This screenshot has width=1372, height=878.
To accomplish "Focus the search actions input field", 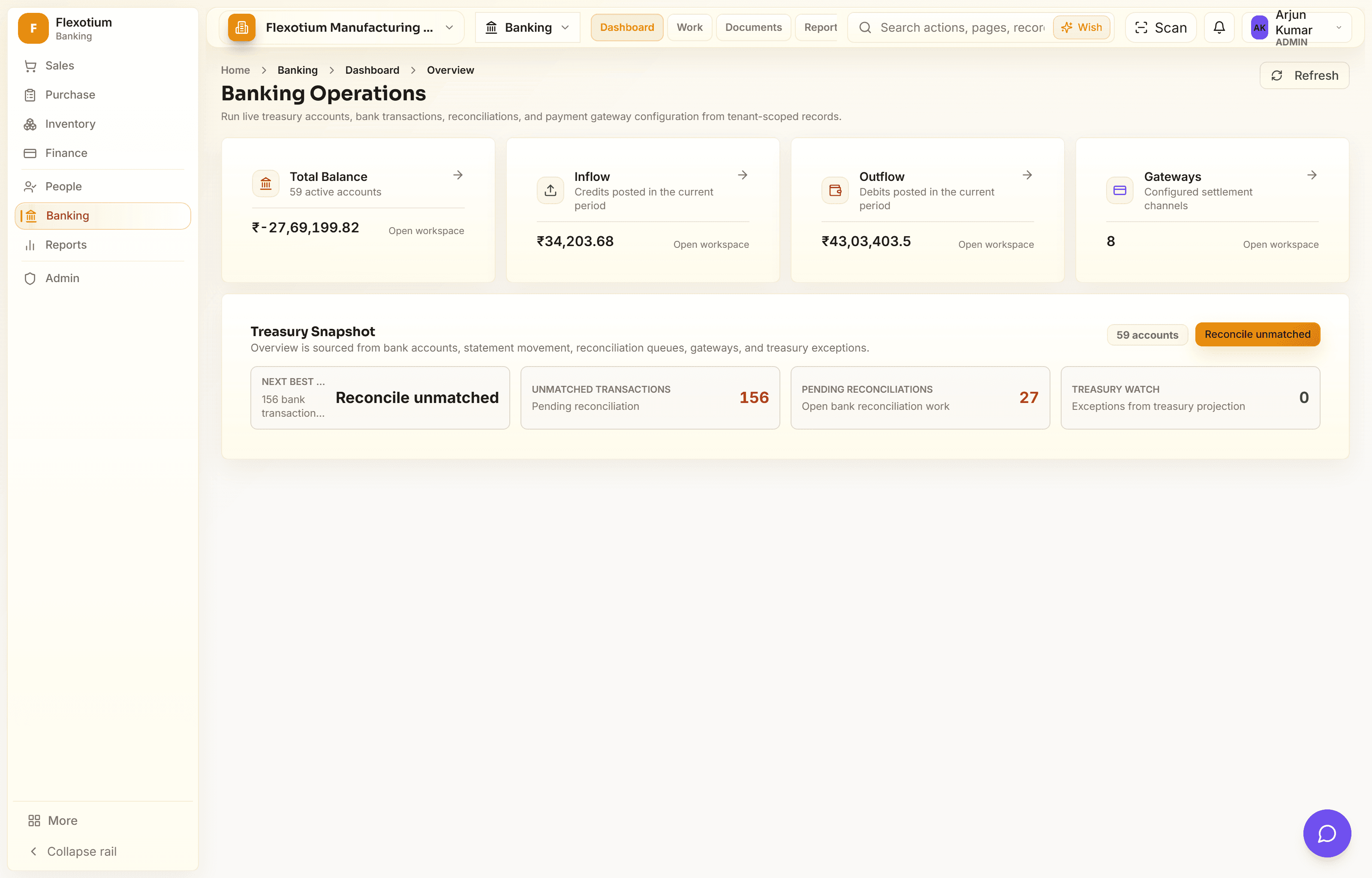I will (962, 27).
